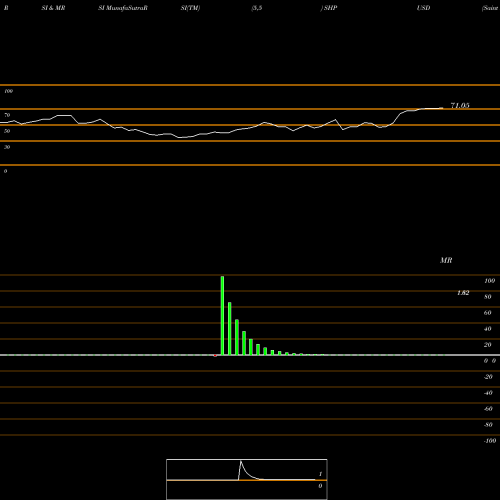Click the MR axis label -20
500x500 pixels.
point(488,377)
